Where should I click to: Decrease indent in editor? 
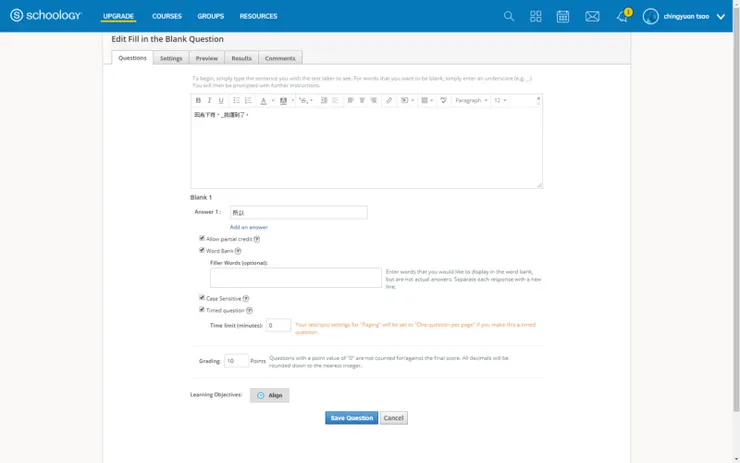click(336, 100)
